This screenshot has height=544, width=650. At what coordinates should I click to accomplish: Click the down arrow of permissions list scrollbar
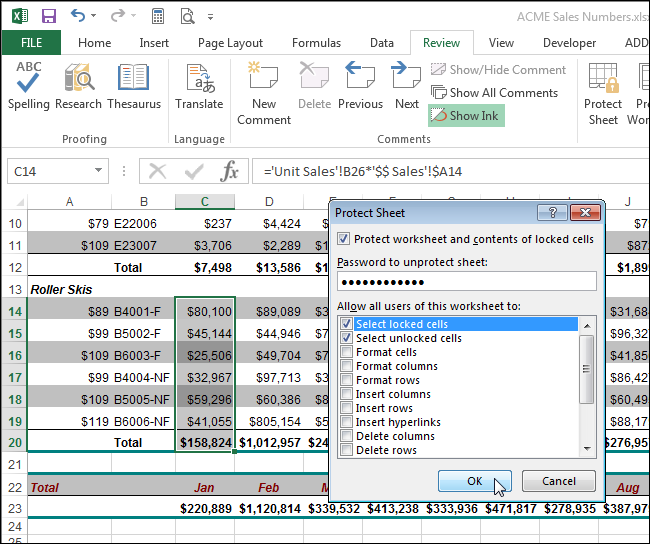coord(587,449)
